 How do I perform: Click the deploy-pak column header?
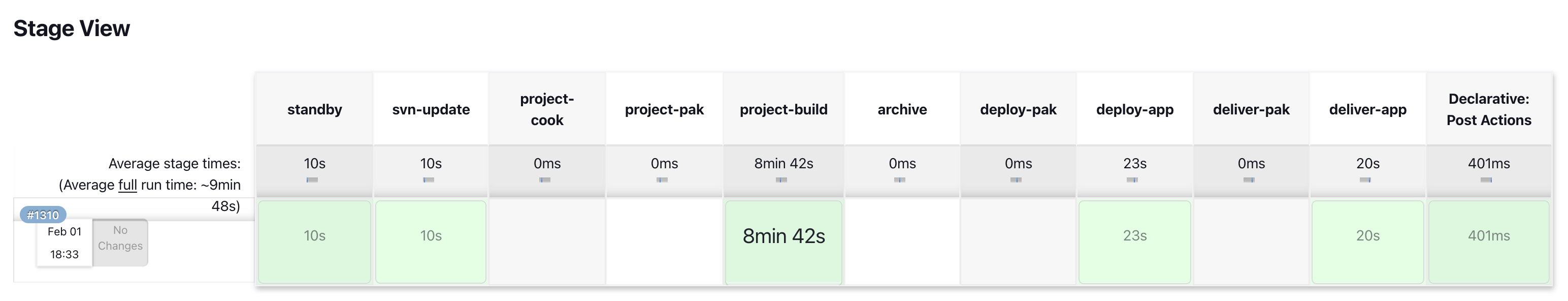1018,110
